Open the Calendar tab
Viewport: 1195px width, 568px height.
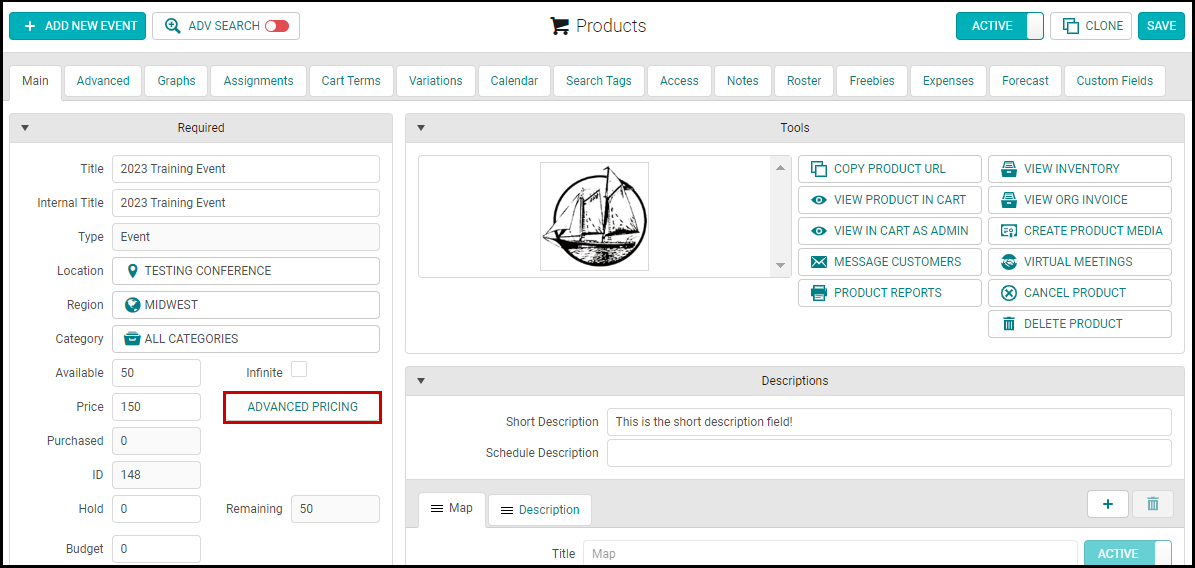(514, 81)
